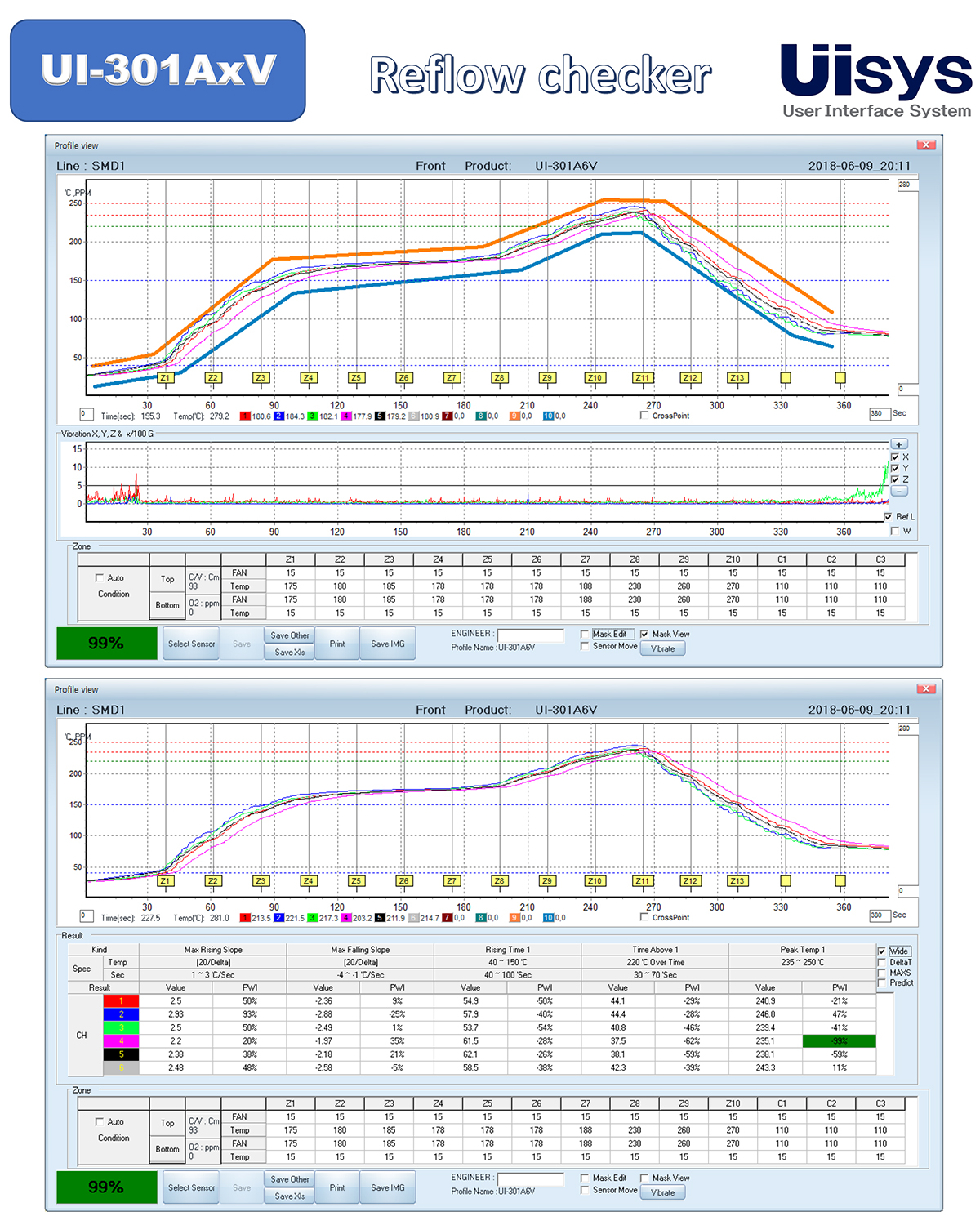Viewport: 980px width, 1225px height.
Task: Enable Auto Condition in the vibration window
Action: [x=100, y=577]
